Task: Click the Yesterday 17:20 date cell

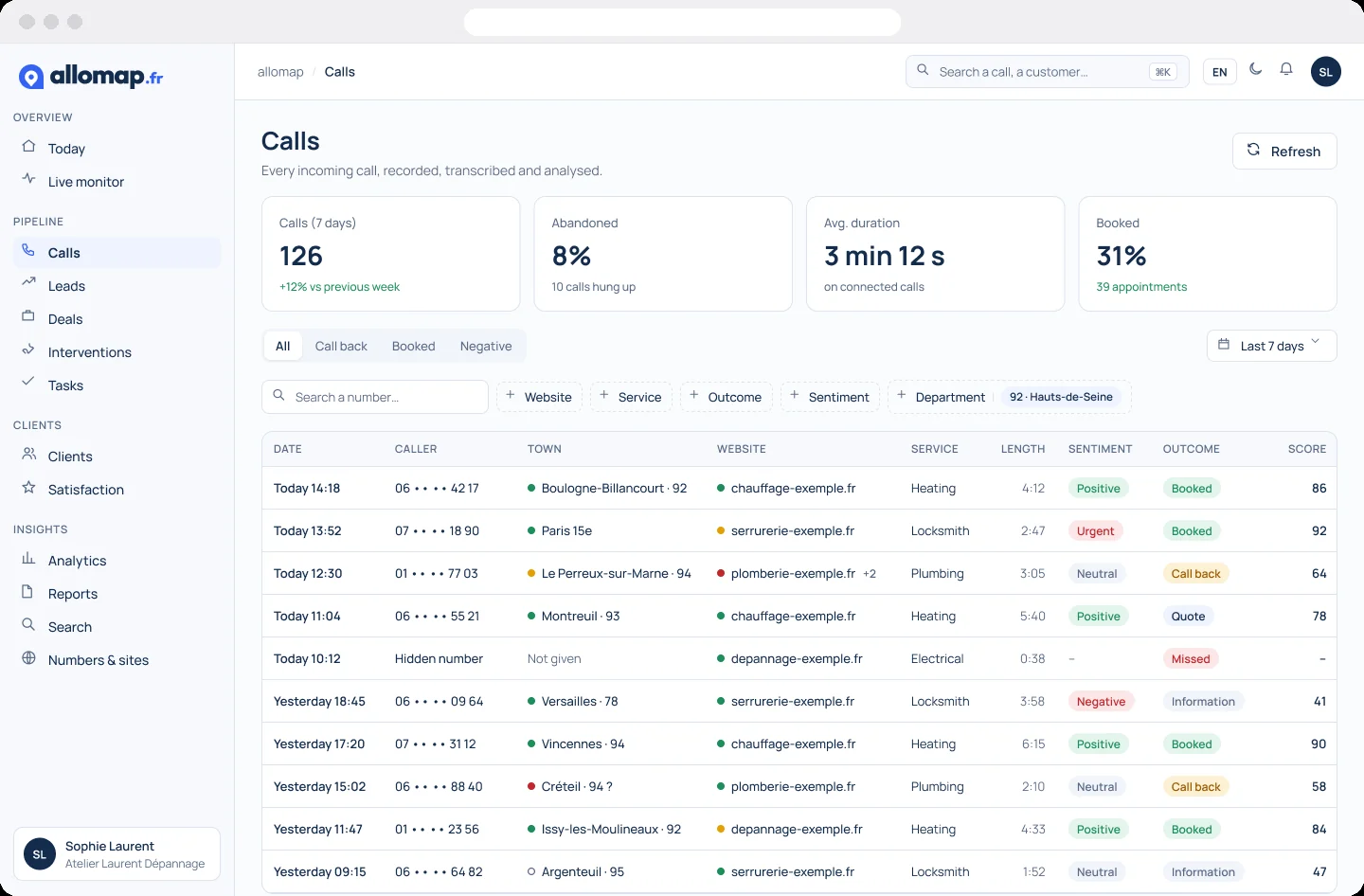Action: 319,744
